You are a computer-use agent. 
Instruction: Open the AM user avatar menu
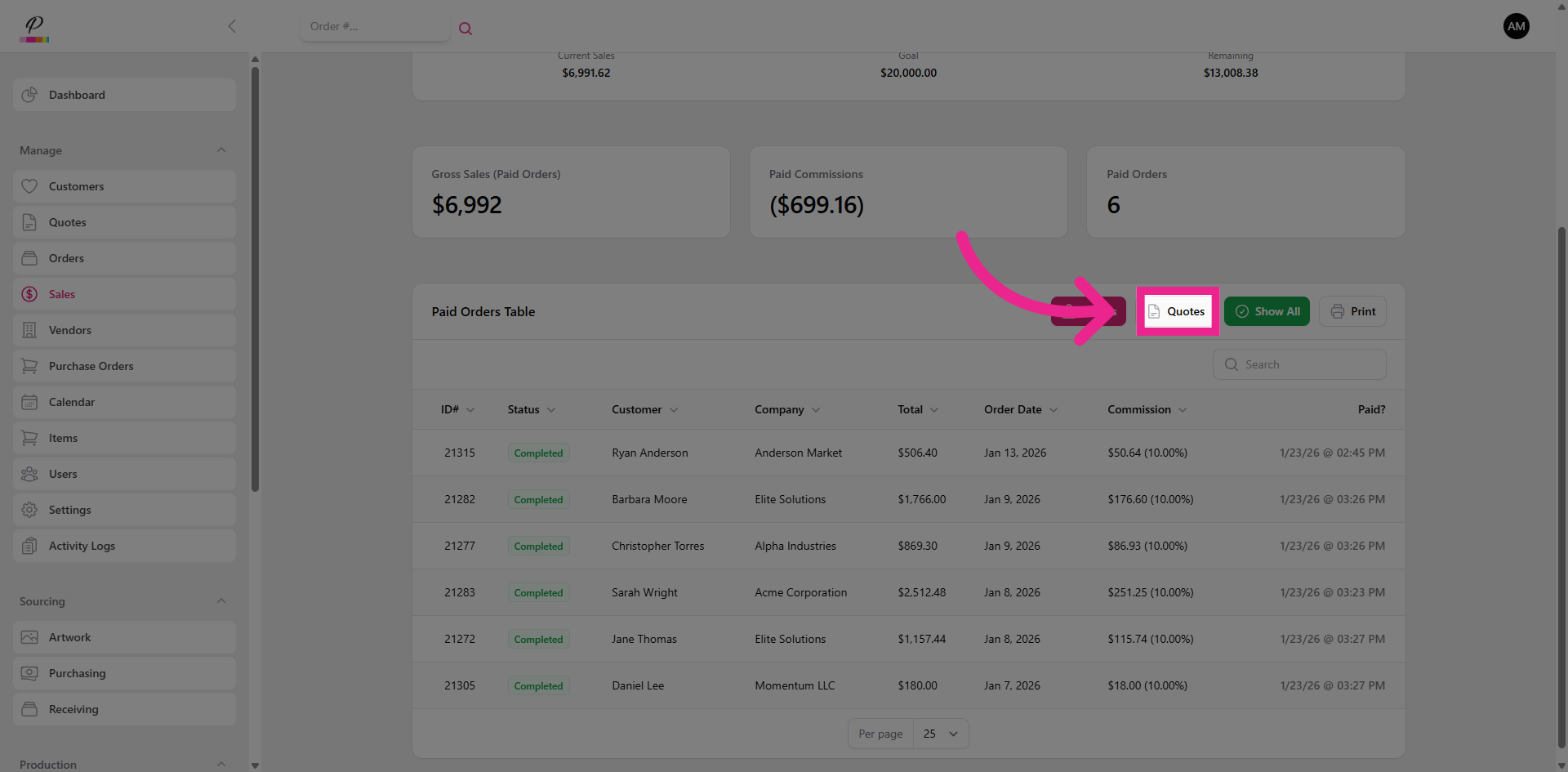pyautogui.click(x=1516, y=26)
